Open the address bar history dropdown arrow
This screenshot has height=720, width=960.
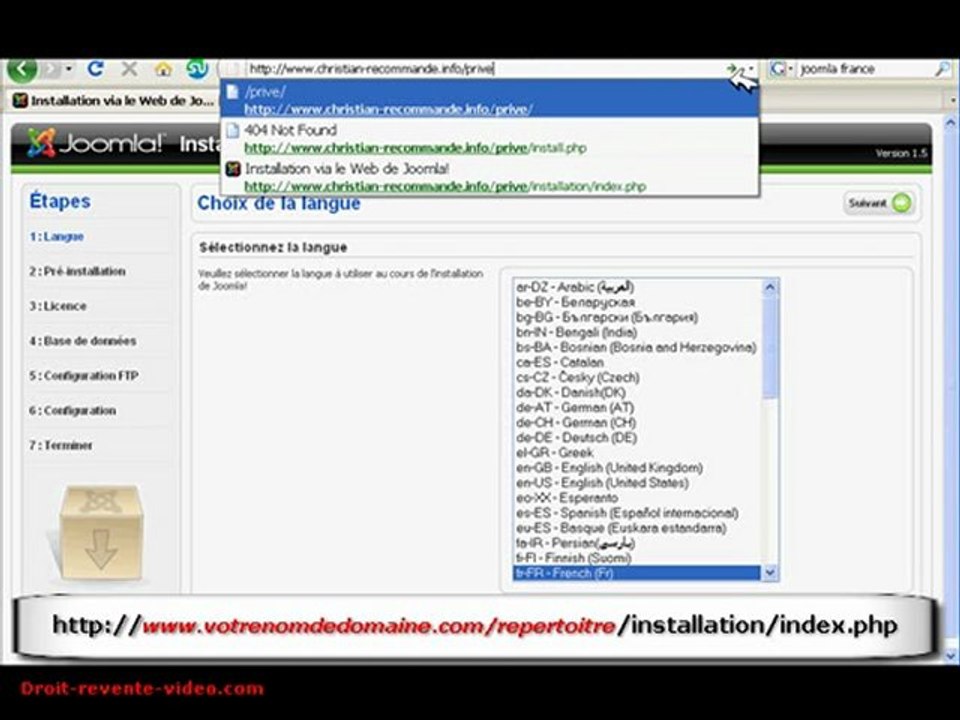pos(751,69)
